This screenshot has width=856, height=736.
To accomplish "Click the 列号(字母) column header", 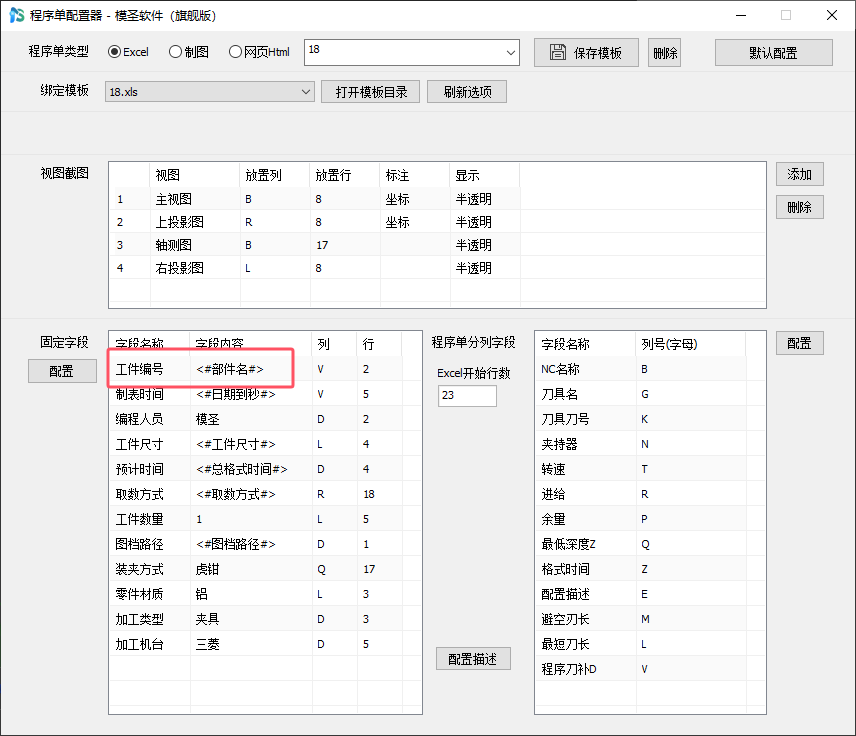I will pyautogui.click(x=691, y=344).
